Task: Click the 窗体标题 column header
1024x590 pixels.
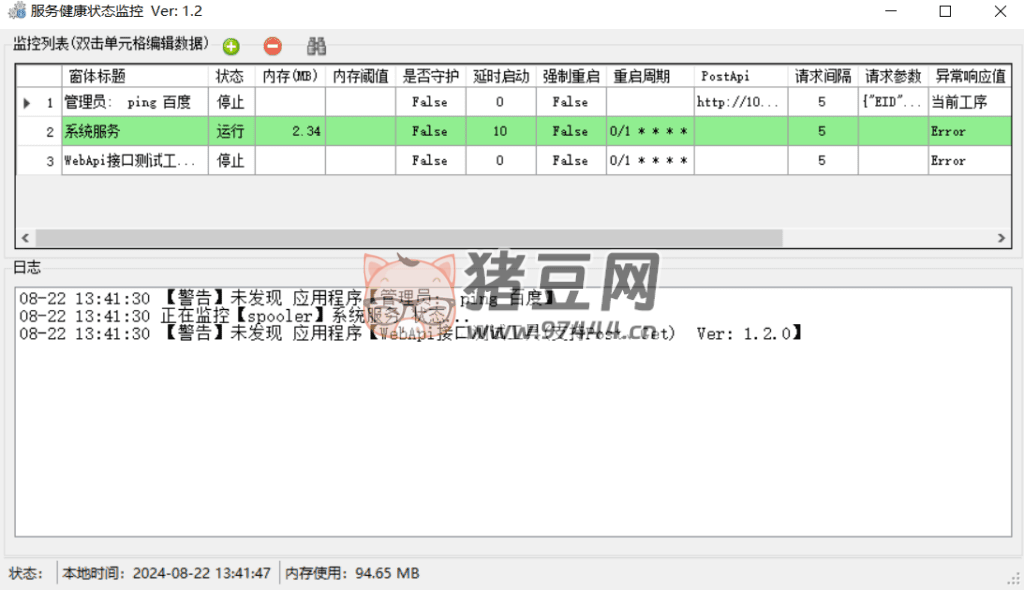Action: (135, 76)
